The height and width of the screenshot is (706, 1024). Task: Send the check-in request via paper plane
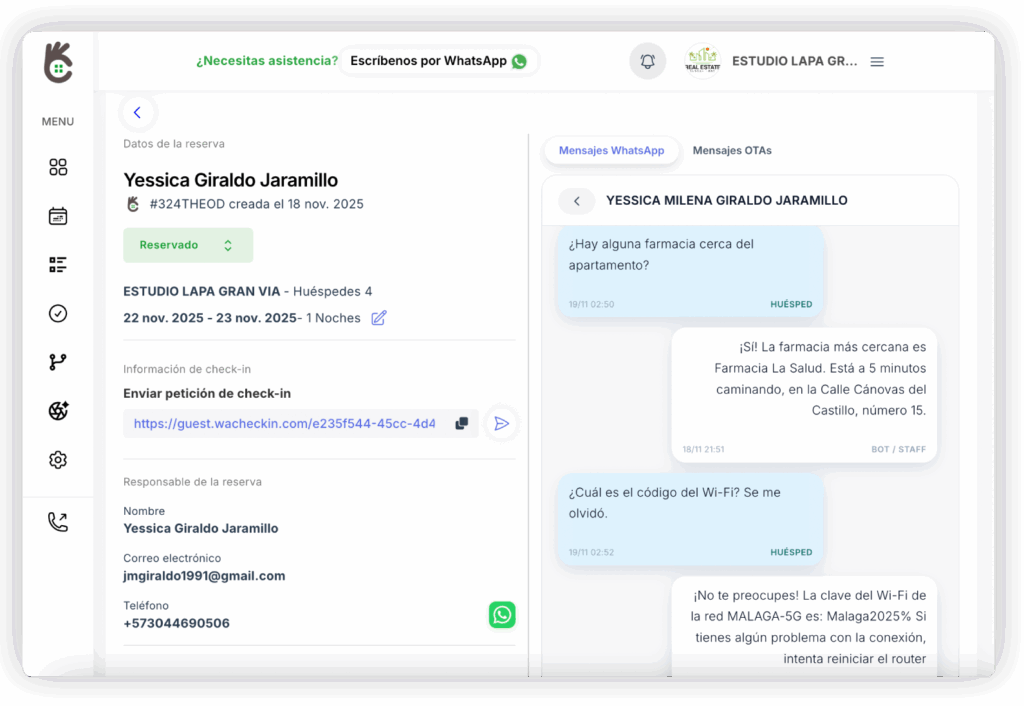501,424
